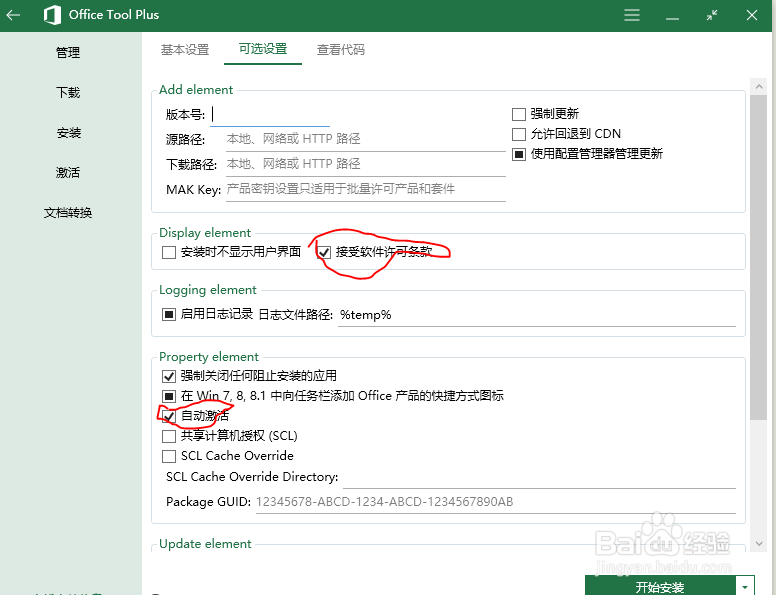776x595 pixels.
Task: Toggle the taskbar shortcut icons checkbox
Action: click(x=169, y=396)
